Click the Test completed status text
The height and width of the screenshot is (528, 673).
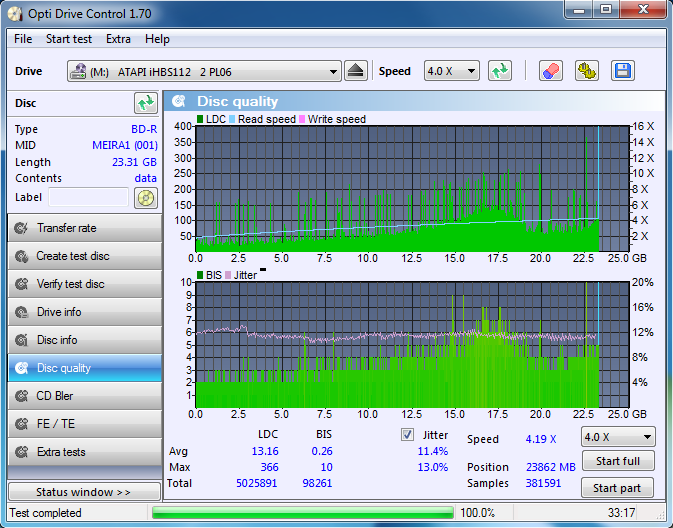[45, 513]
